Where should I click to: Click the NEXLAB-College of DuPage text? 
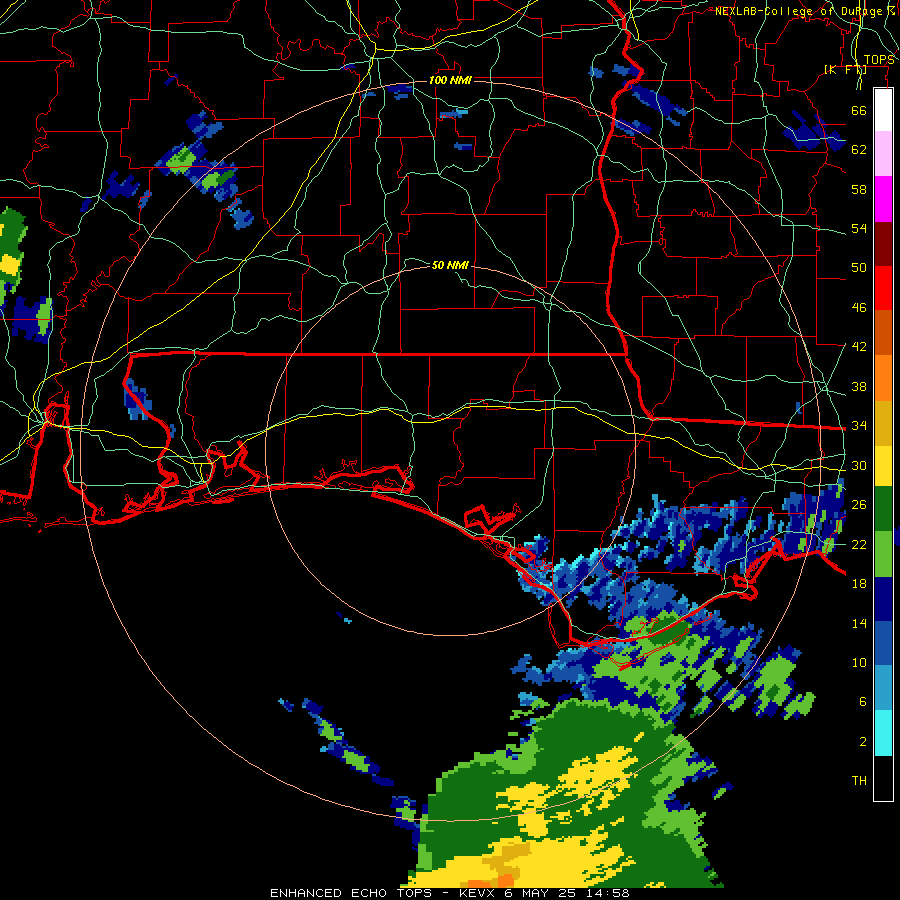coord(802,11)
